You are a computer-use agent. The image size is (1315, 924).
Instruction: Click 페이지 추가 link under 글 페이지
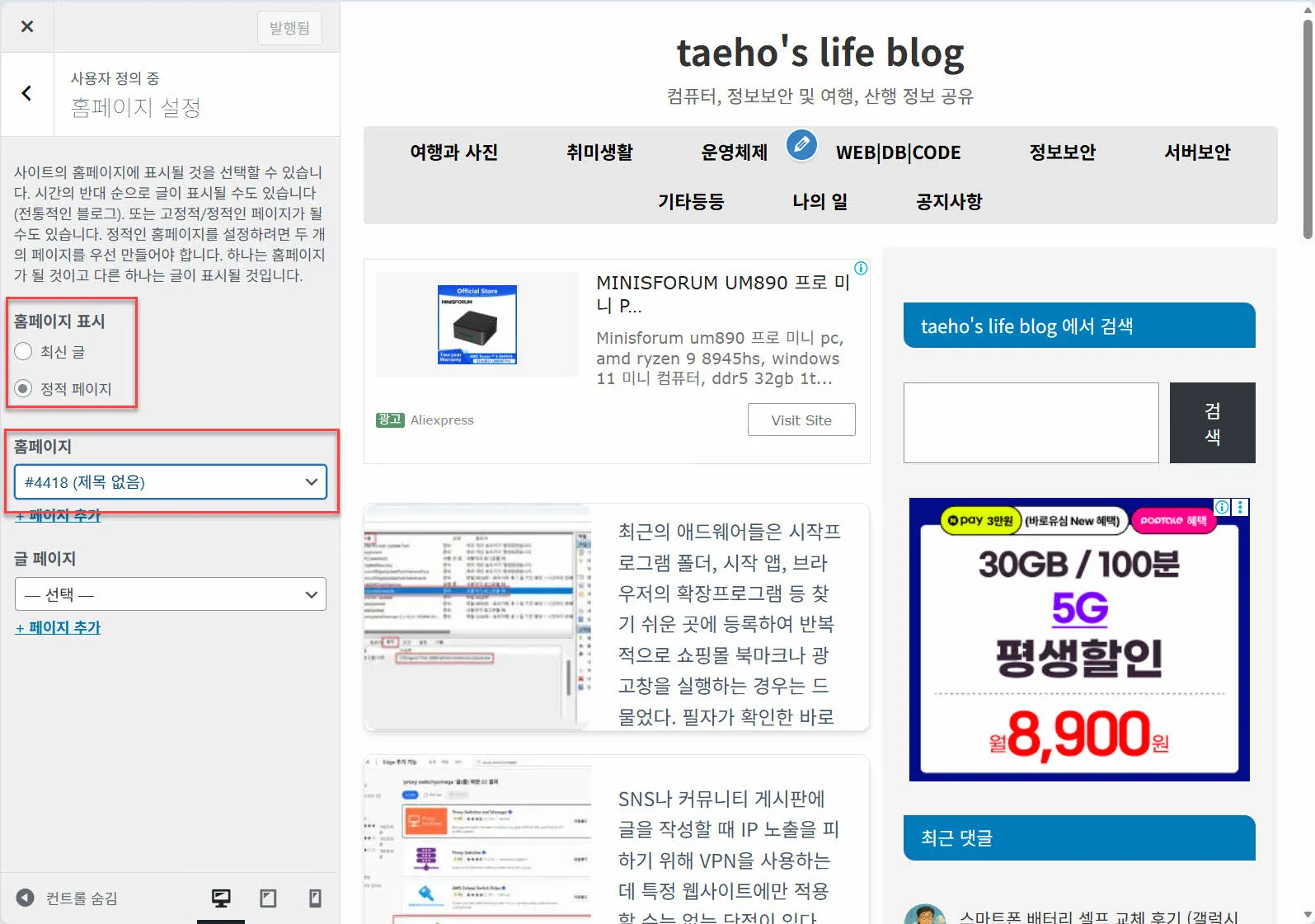pos(58,627)
